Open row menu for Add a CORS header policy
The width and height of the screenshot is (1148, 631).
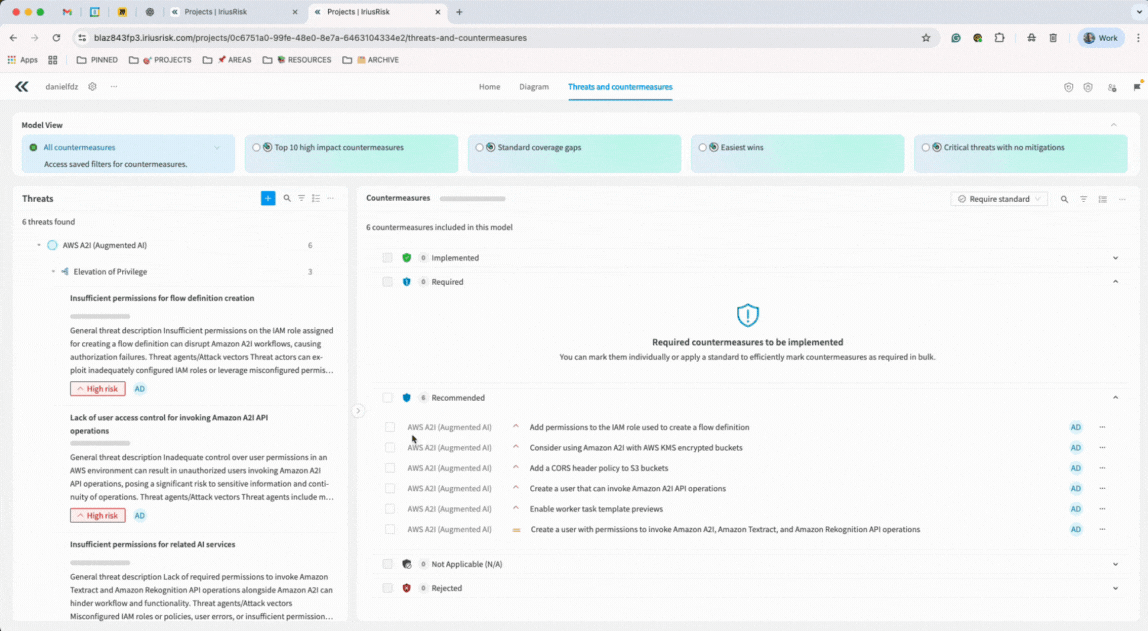point(1102,468)
